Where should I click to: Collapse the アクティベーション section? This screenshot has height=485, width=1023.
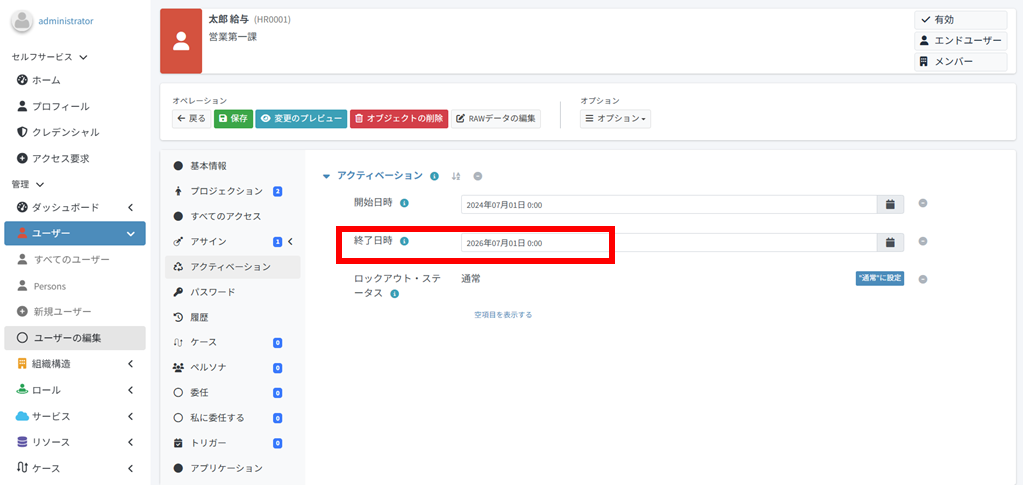point(326,176)
